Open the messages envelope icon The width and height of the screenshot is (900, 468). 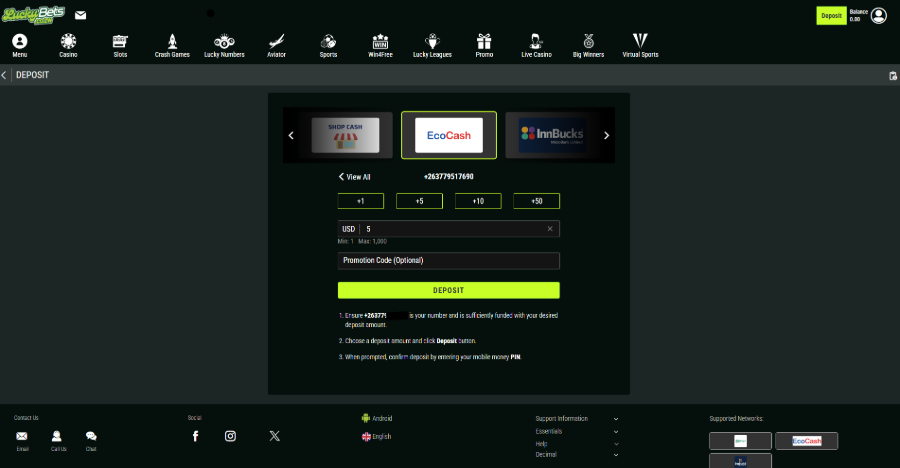(80, 15)
